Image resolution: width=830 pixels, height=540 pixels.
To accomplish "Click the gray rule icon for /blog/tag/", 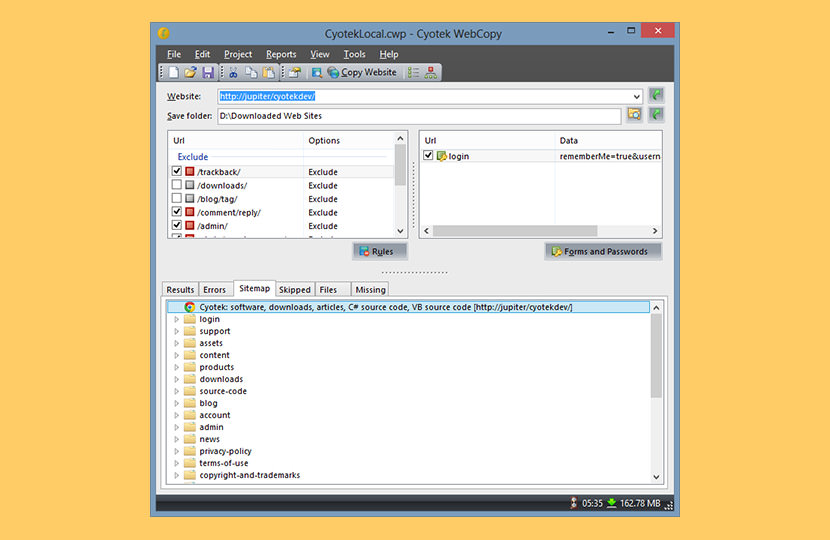I will (x=190, y=199).
